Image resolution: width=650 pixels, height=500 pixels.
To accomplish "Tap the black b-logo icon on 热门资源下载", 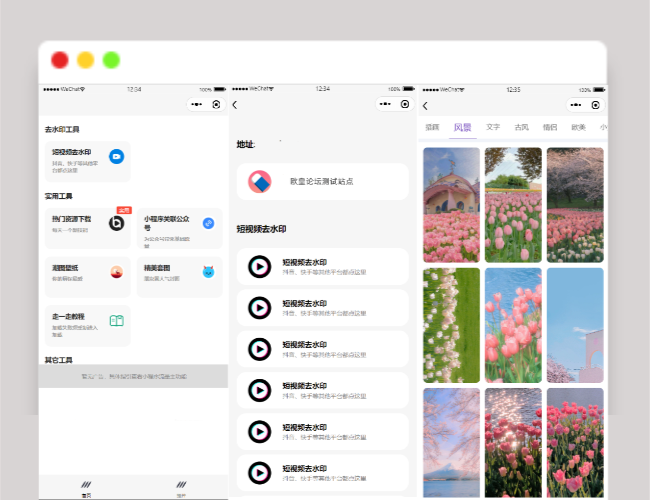I will coord(116,223).
